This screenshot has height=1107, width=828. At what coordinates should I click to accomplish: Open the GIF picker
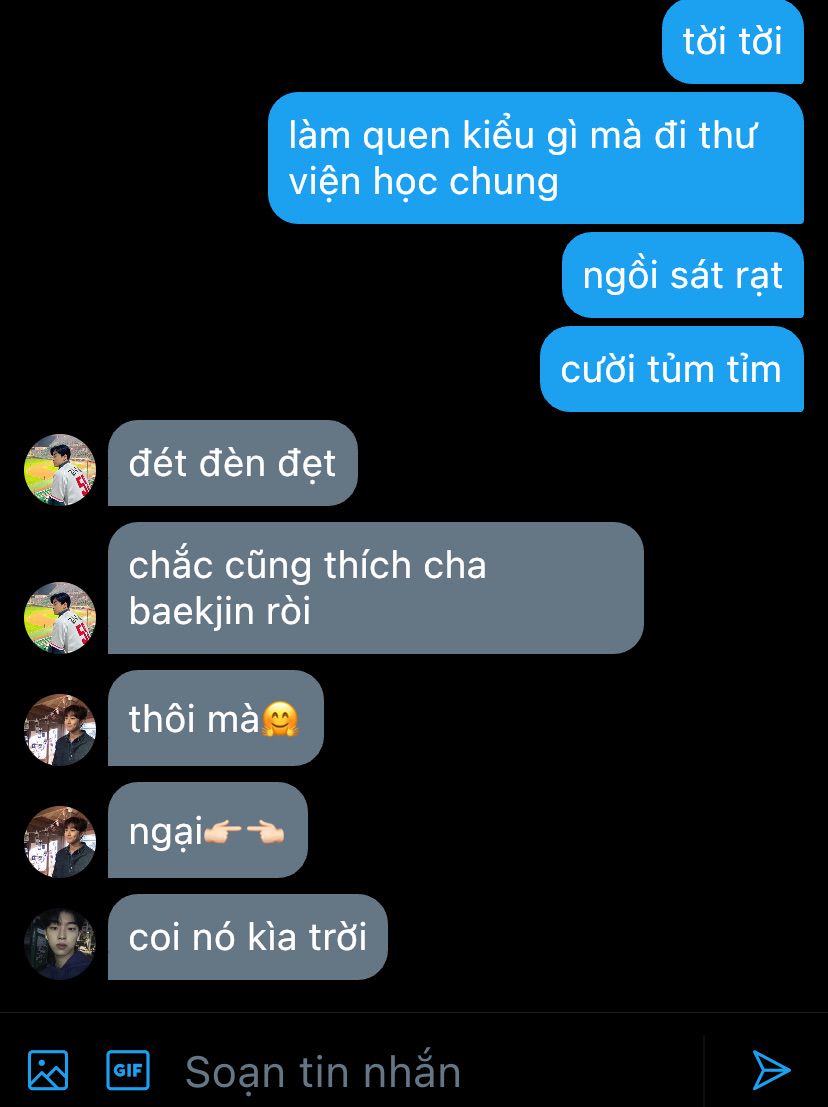(128, 1070)
